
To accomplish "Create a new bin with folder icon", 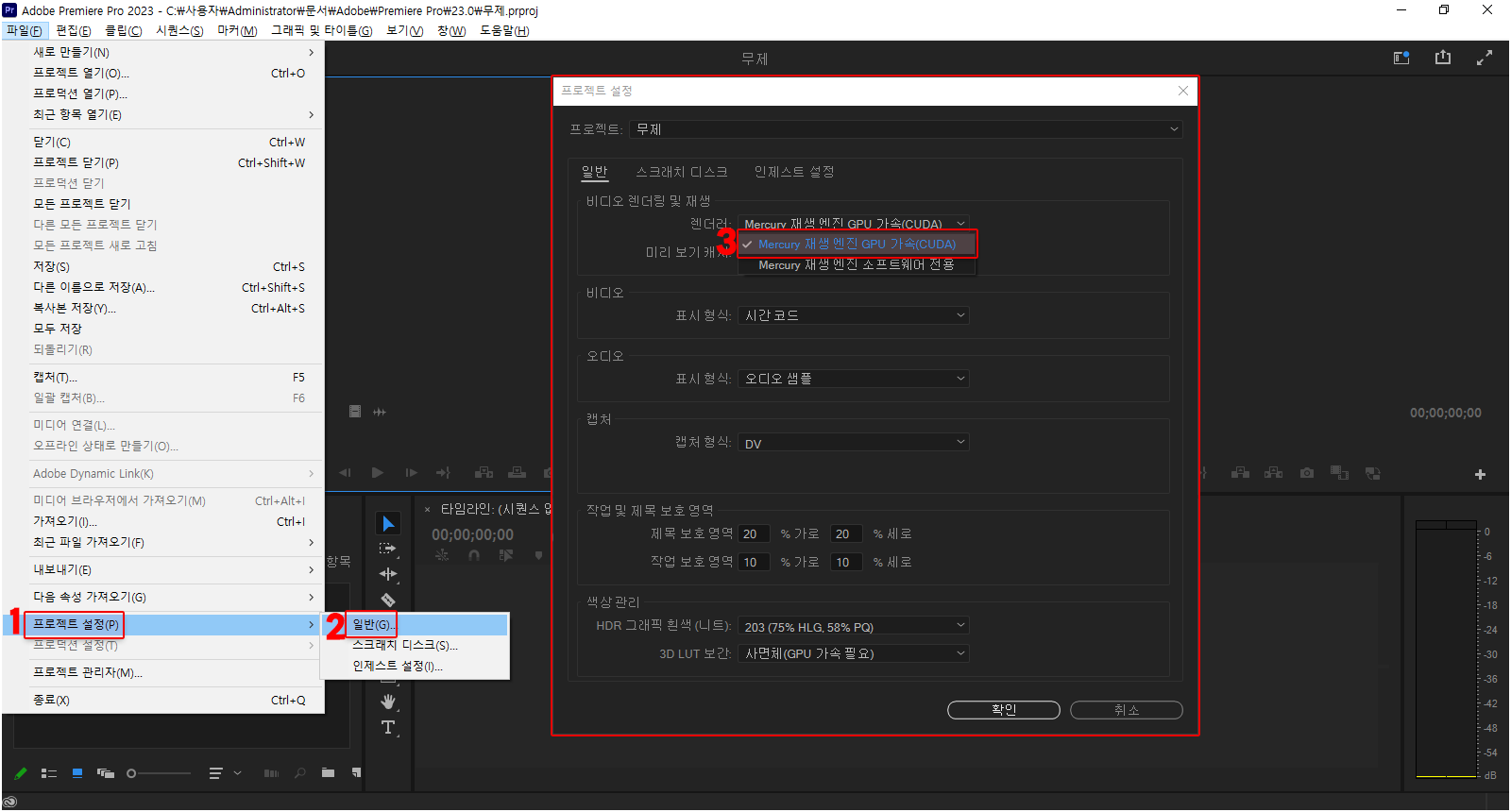I will 328,773.
